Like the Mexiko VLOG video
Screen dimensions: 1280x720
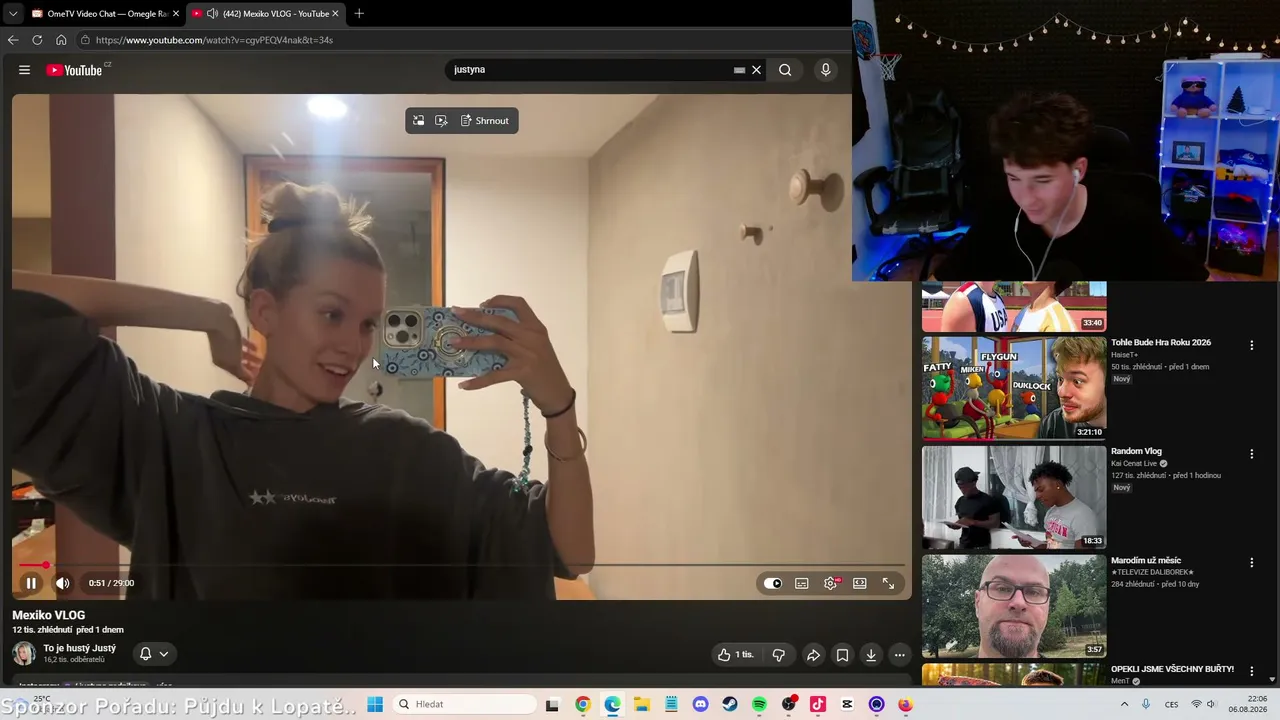coord(736,655)
